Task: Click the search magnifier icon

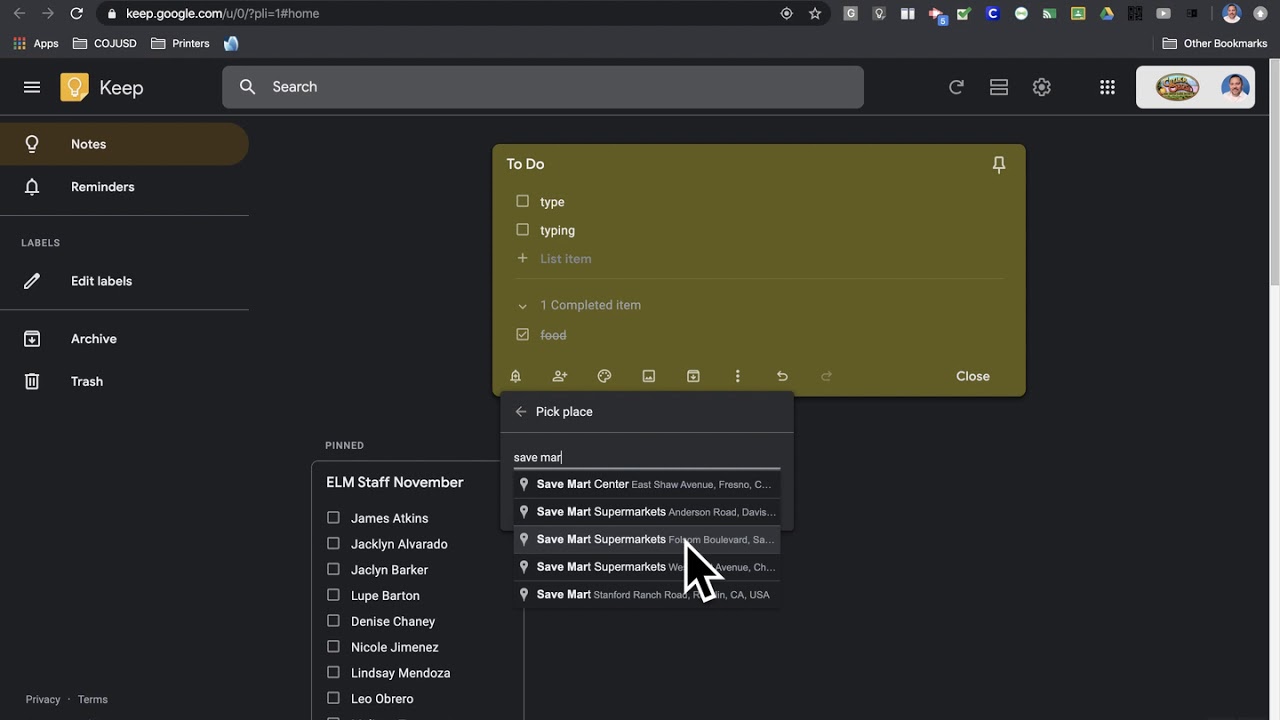Action: (x=247, y=87)
